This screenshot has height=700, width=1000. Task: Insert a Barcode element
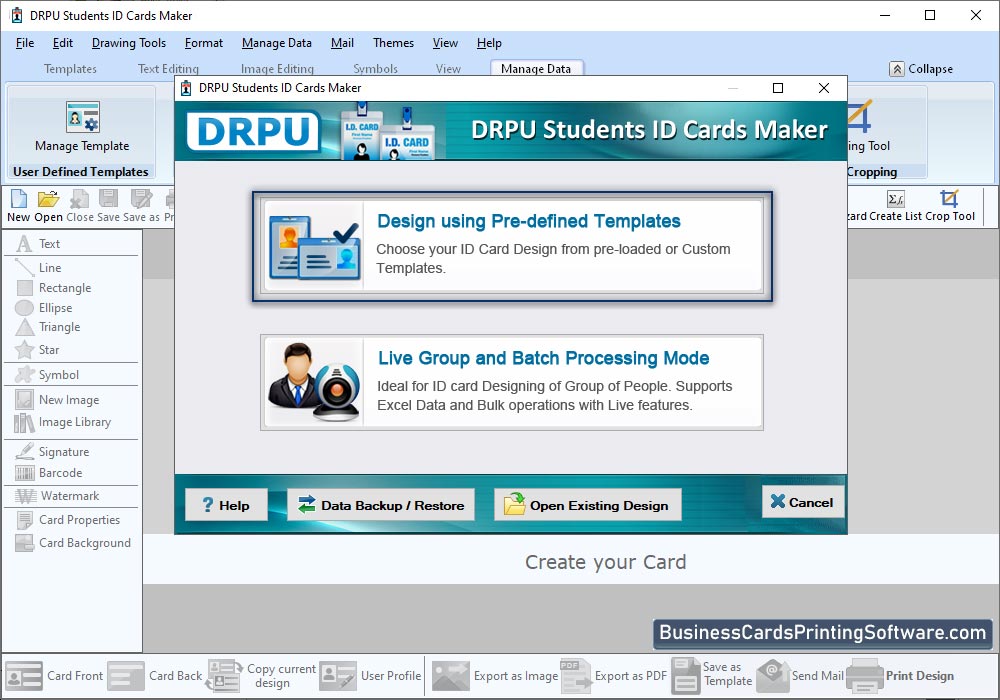coord(49,473)
